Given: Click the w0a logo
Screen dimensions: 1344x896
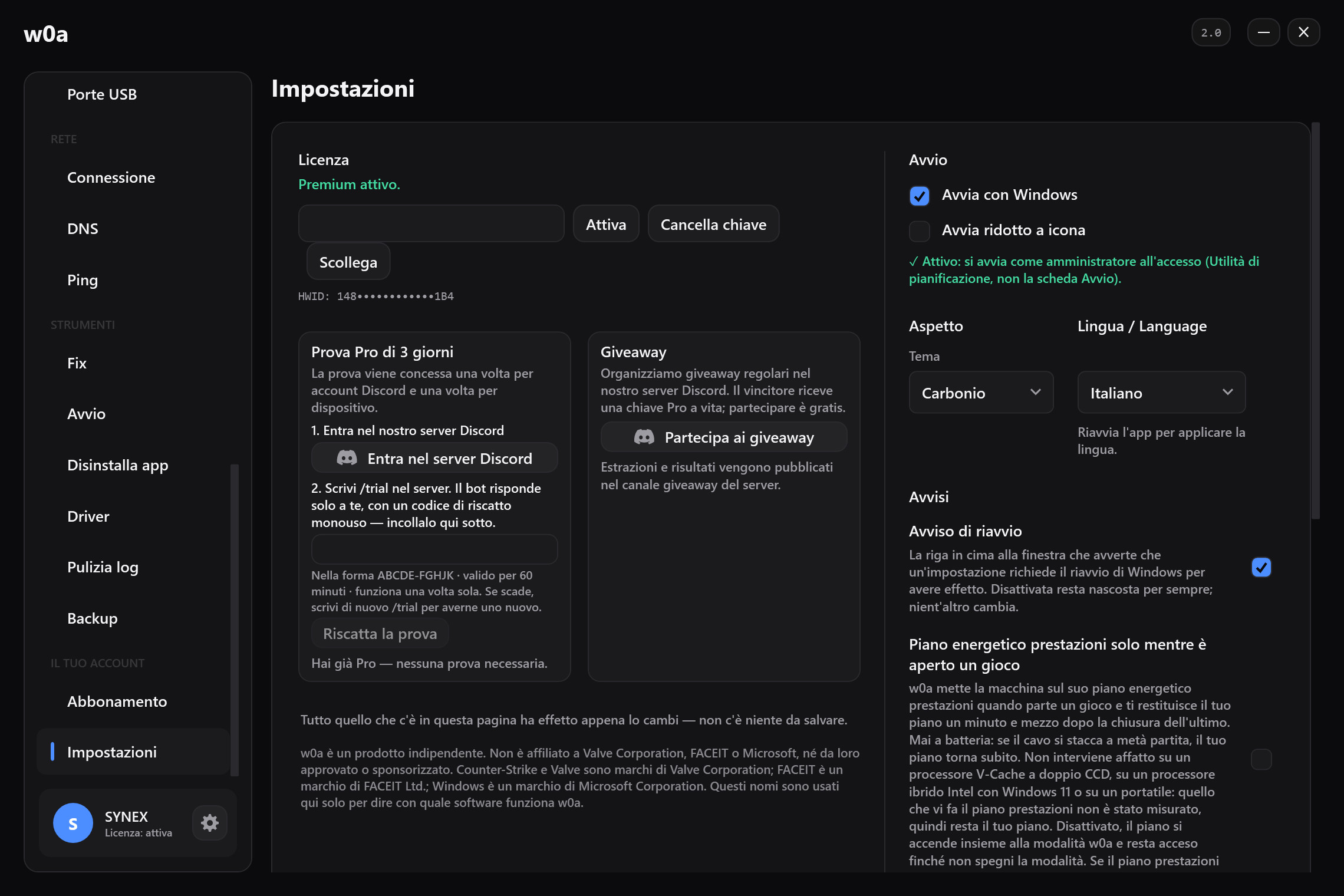Looking at the screenshot, I should tap(46, 34).
